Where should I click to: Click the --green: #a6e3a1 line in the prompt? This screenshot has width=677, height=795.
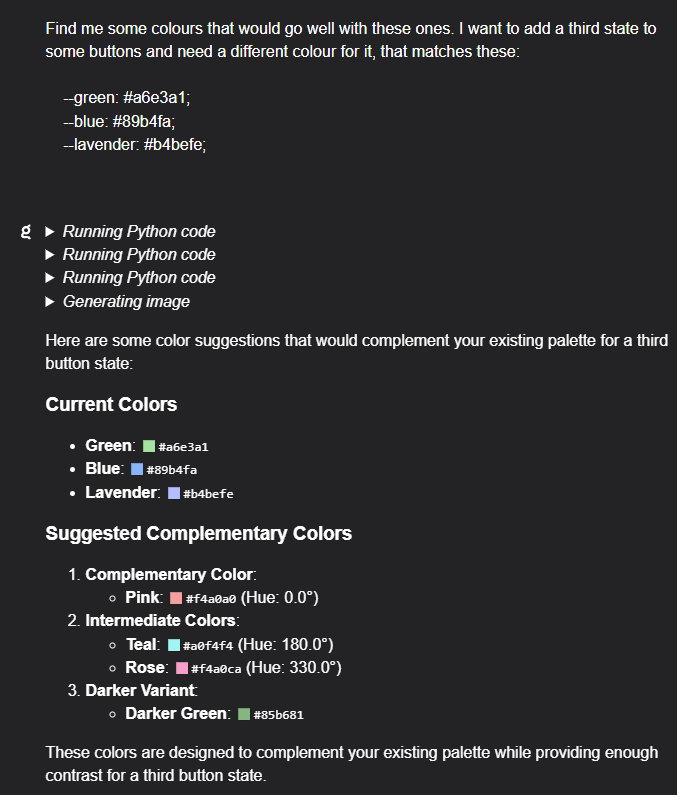click(127, 97)
